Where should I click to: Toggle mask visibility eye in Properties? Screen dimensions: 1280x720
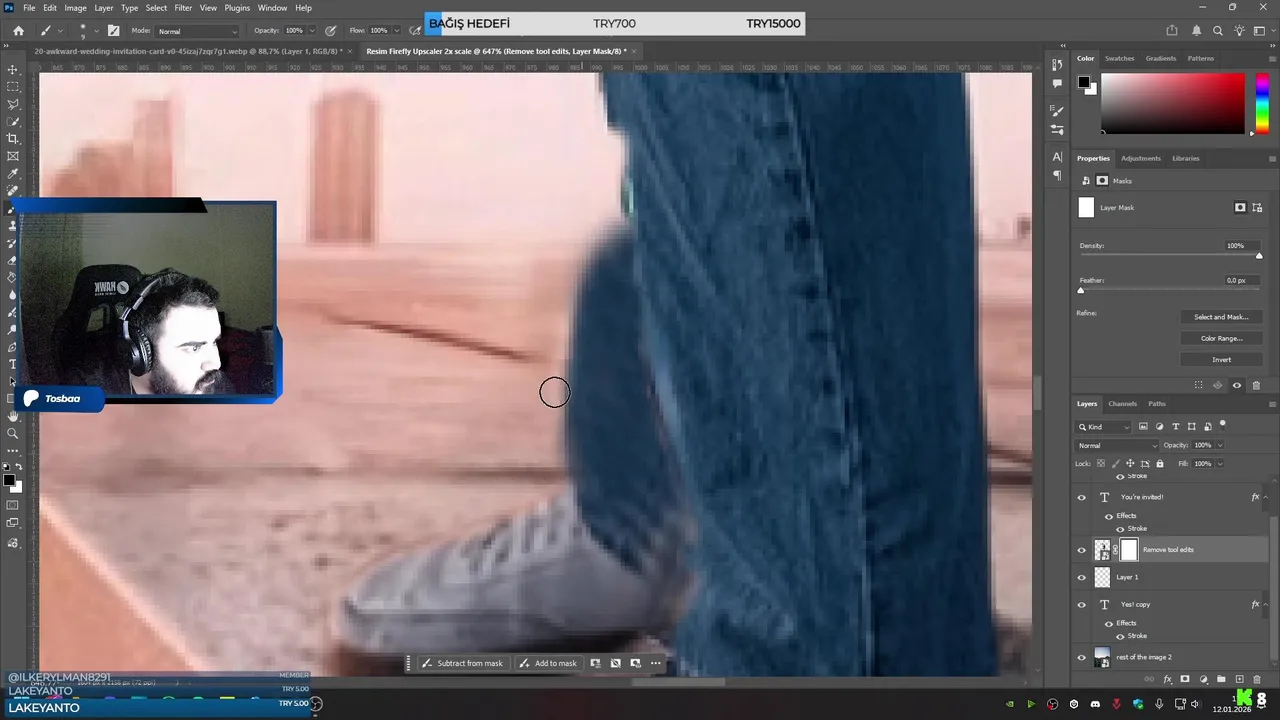1237,385
